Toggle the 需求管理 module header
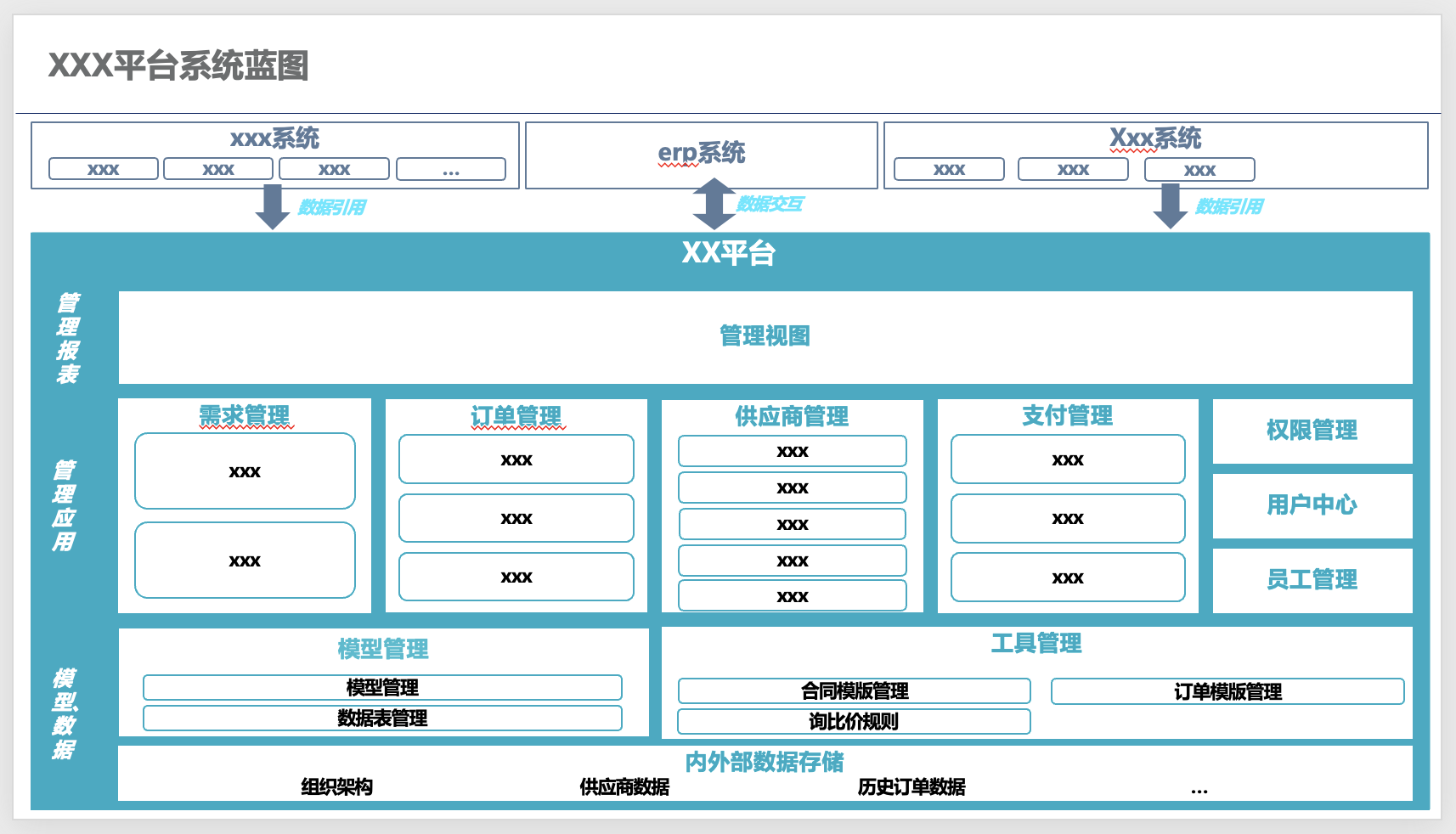 (244, 416)
